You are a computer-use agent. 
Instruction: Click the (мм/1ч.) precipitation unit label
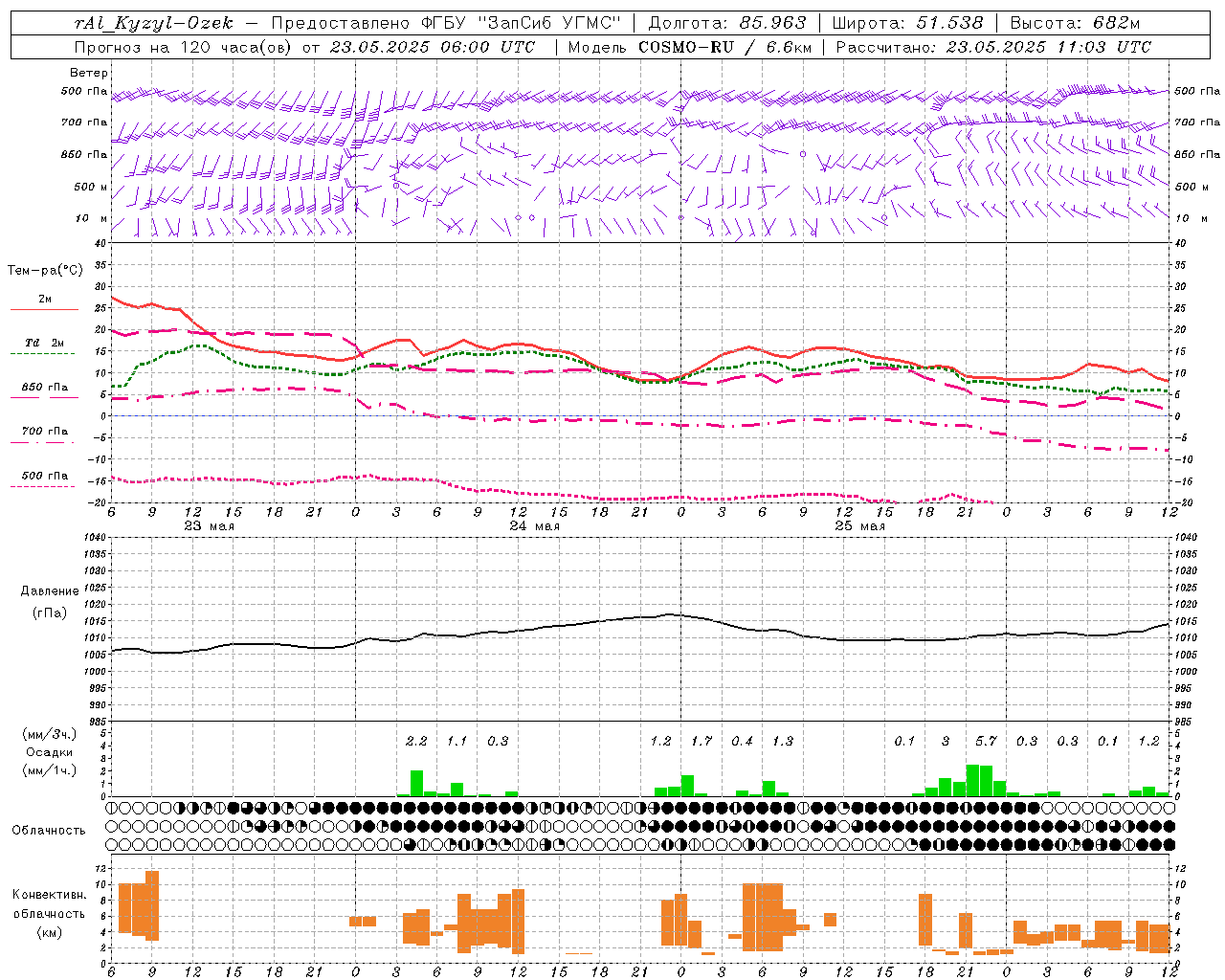coord(50,770)
